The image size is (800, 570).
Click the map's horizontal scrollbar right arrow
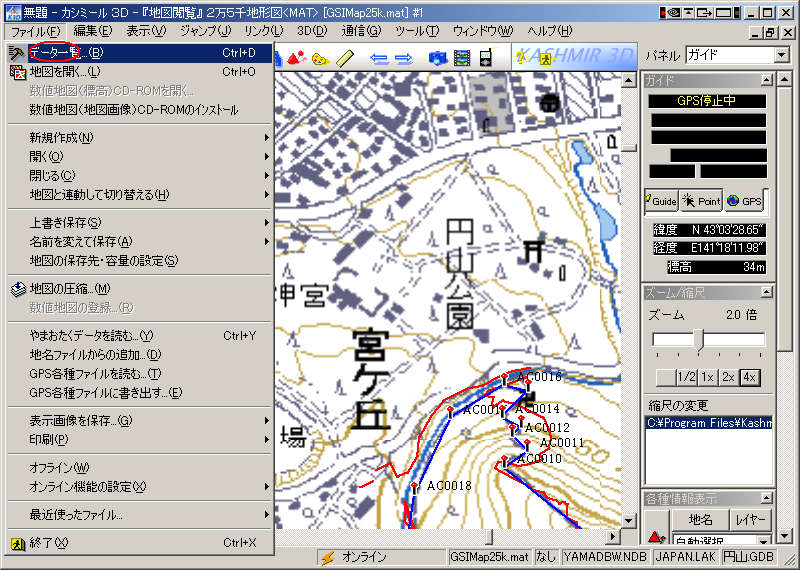[613, 537]
